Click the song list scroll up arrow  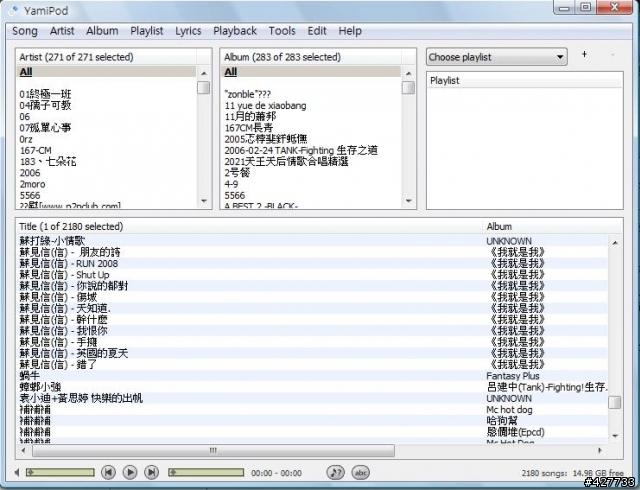[615, 243]
